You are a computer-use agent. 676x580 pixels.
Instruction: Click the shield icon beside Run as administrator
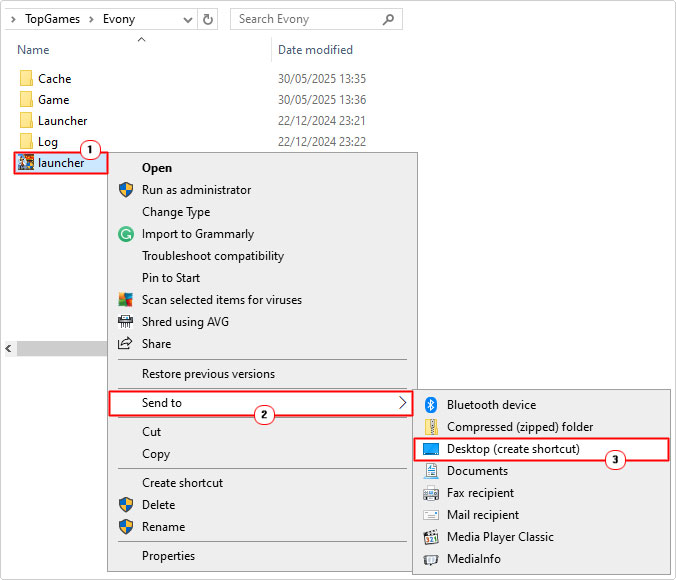pyautogui.click(x=126, y=190)
